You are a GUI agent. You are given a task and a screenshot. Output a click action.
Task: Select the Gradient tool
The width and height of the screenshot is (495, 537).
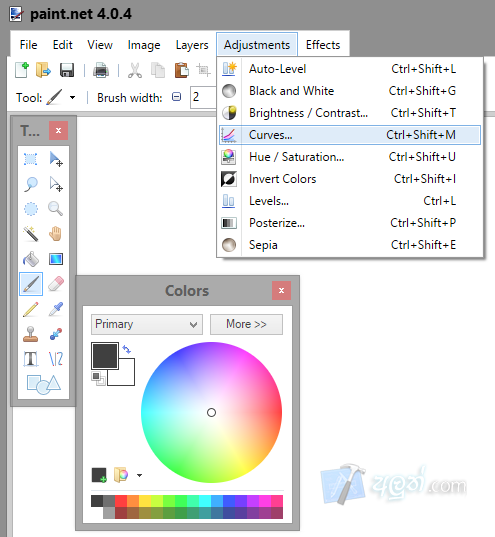(x=55, y=259)
